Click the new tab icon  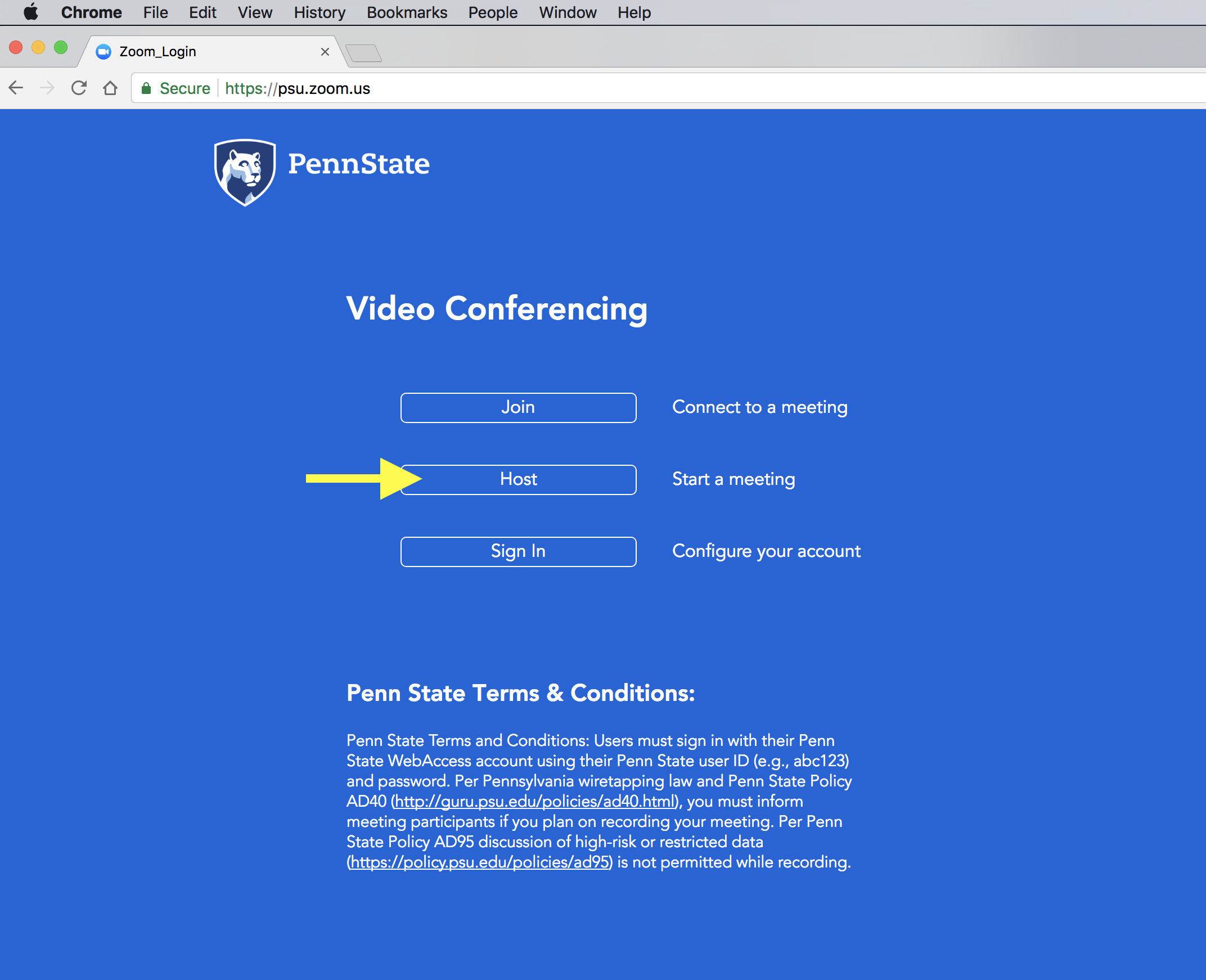click(x=363, y=51)
